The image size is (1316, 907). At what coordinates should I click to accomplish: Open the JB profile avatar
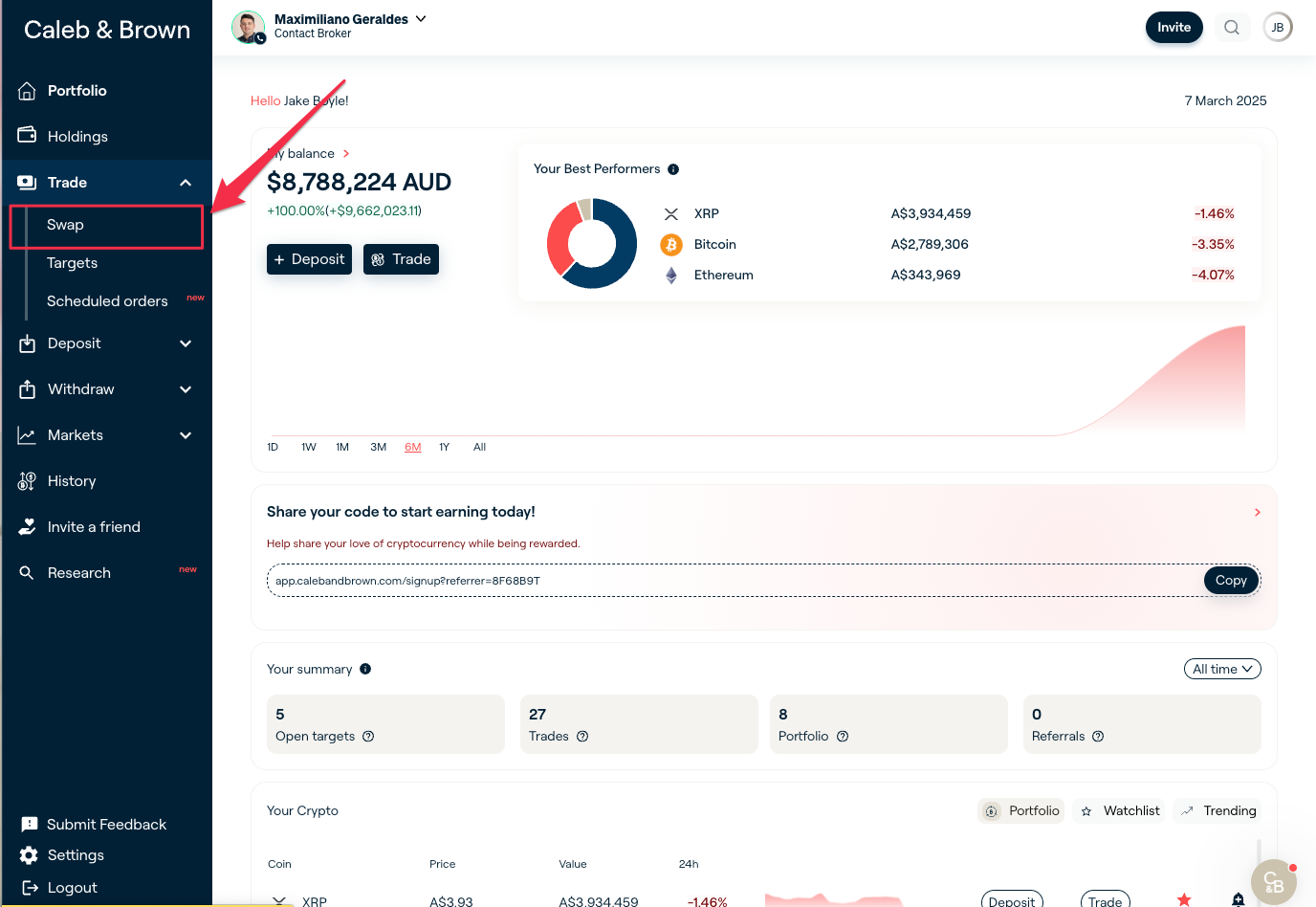coord(1278,28)
